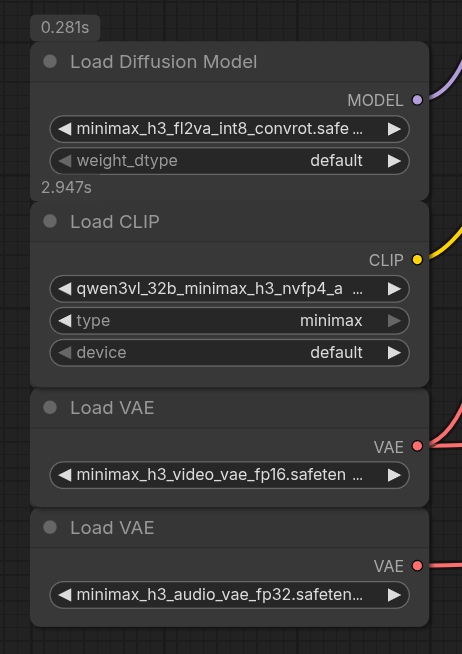This screenshot has width=462, height=654.
Task: Click the yellow CLIP output connector
Action: pos(417,260)
